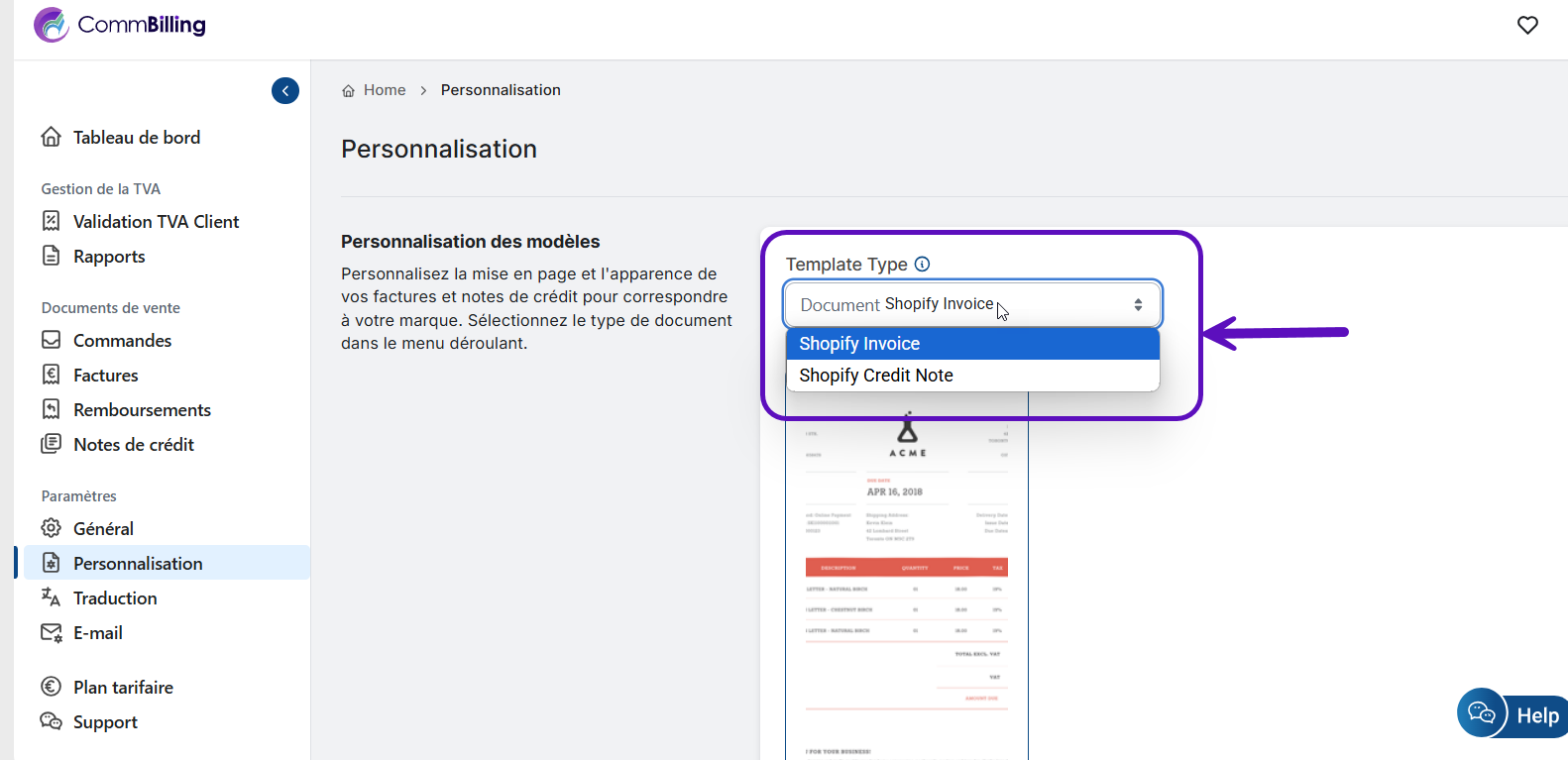Image resolution: width=1568 pixels, height=760 pixels.
Task: Open Commandes in sidebar
Action: click(x=122, y=340)
